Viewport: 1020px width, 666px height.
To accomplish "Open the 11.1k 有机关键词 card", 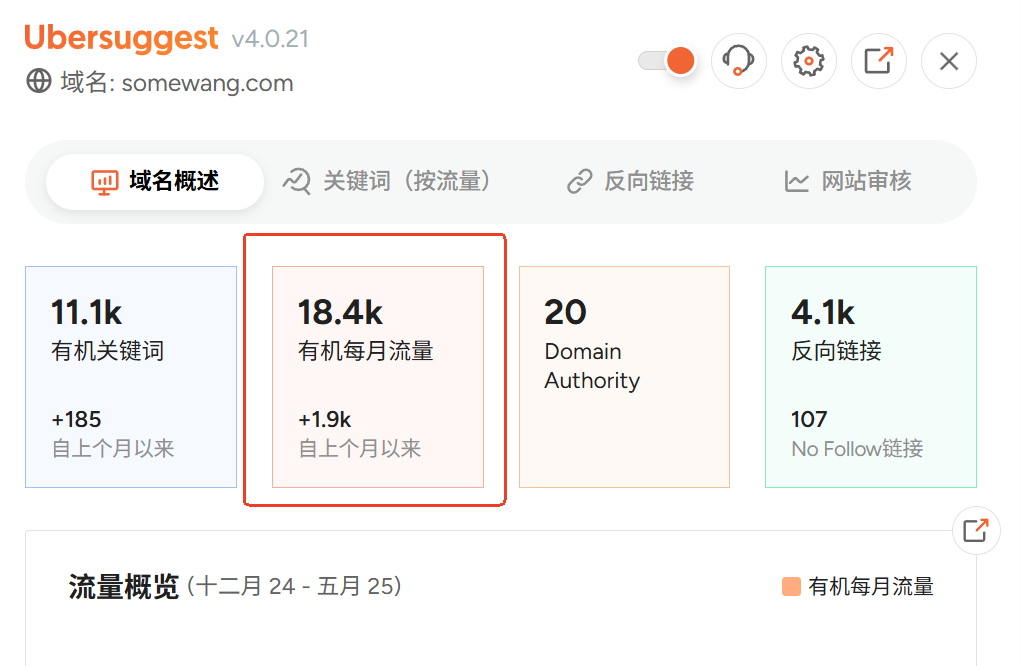I will coord(131,377).
